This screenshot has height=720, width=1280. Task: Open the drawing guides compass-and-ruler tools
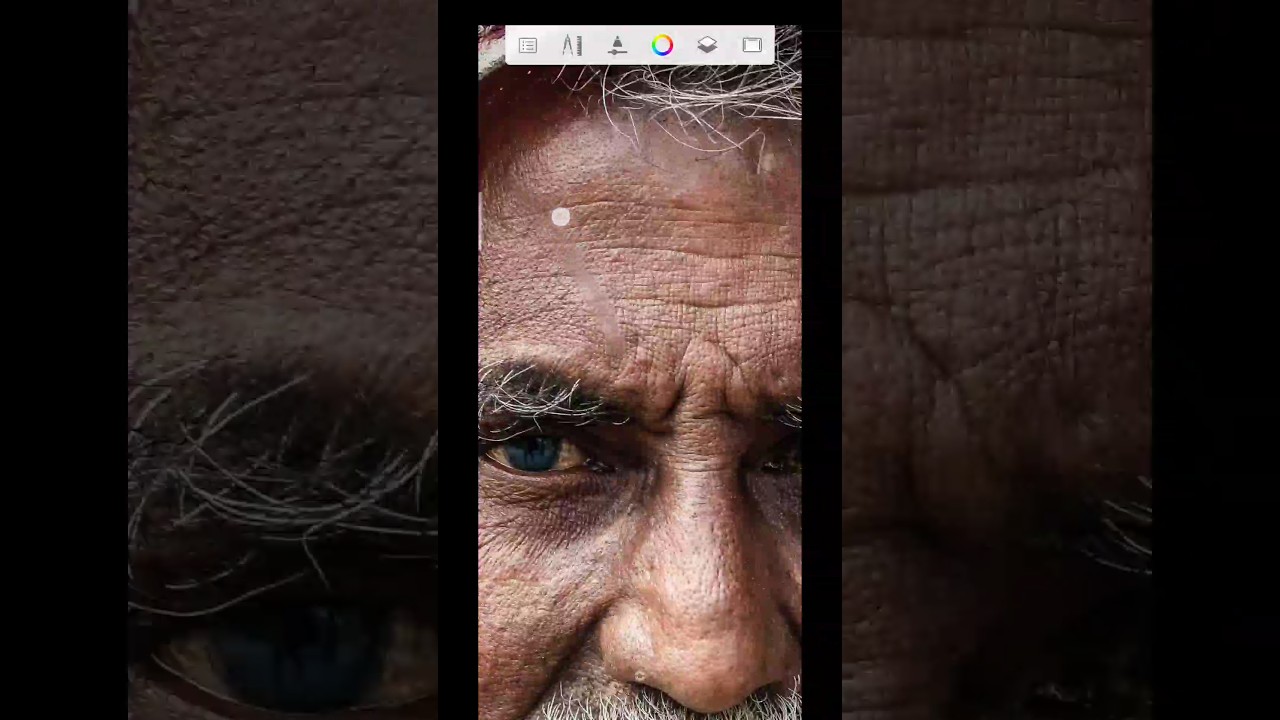pyautogui.click(x=572, y=46)
